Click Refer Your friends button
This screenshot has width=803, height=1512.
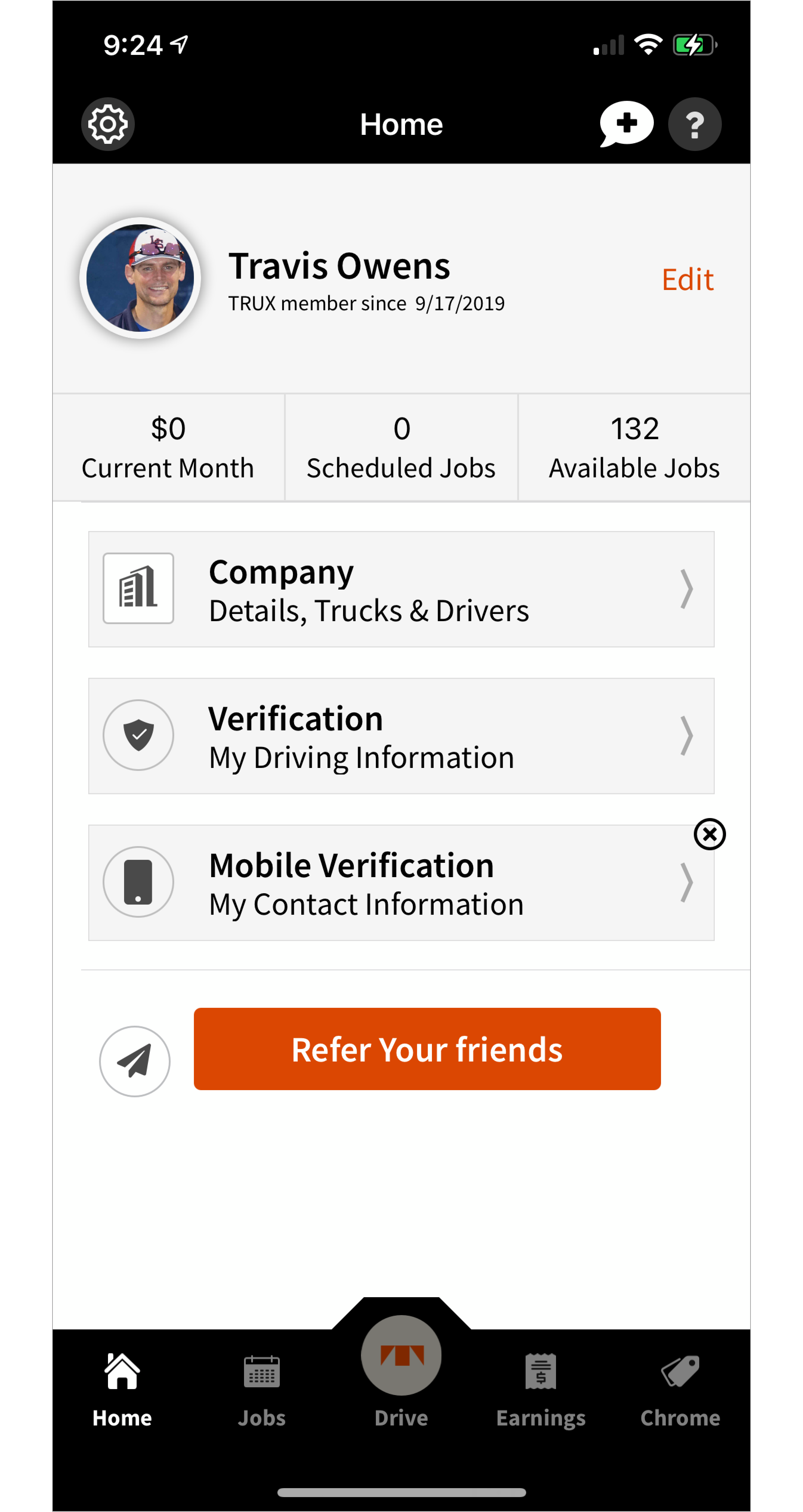[428, 1050]
